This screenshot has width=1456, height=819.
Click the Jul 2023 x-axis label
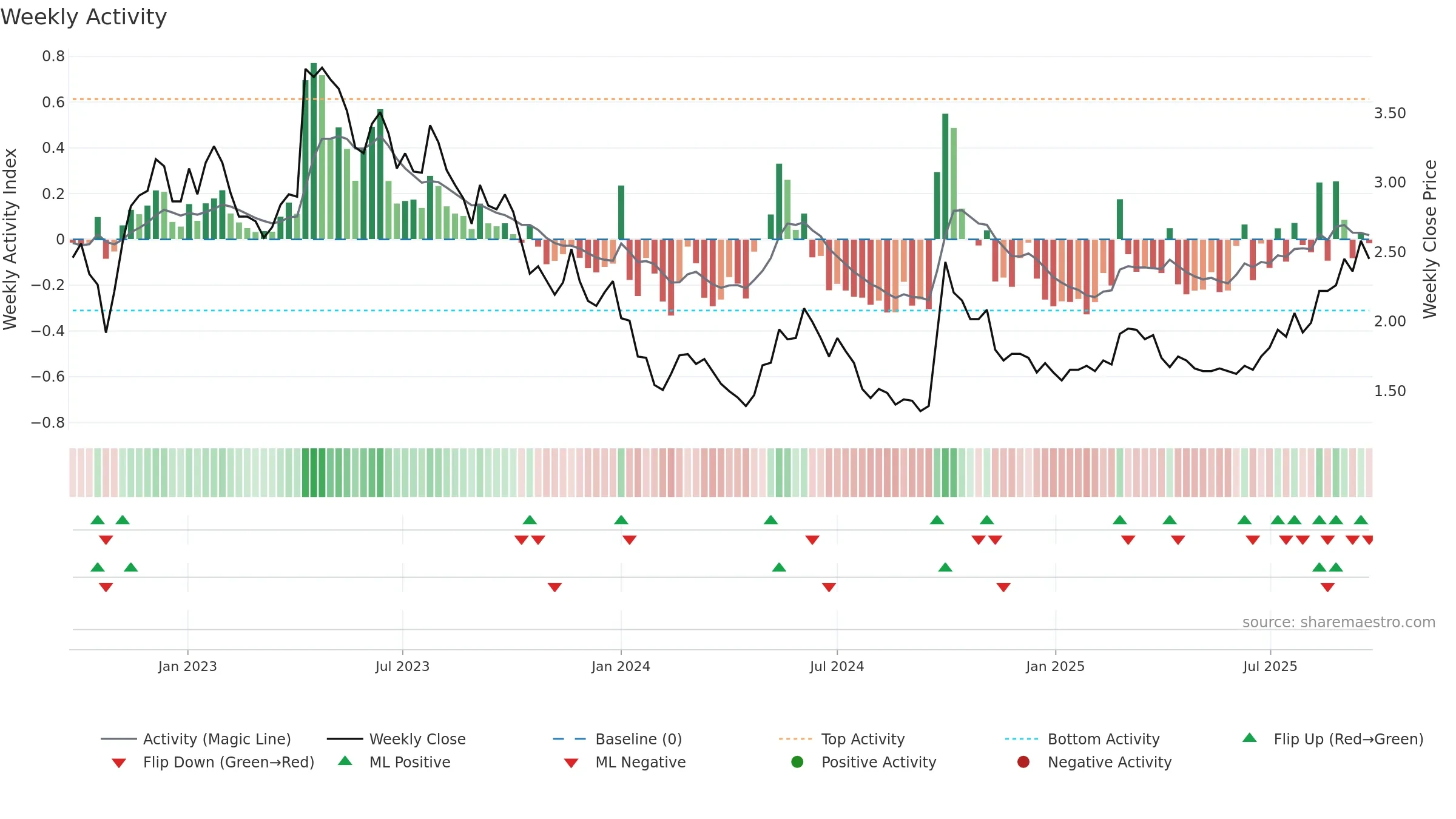(402, 666)
